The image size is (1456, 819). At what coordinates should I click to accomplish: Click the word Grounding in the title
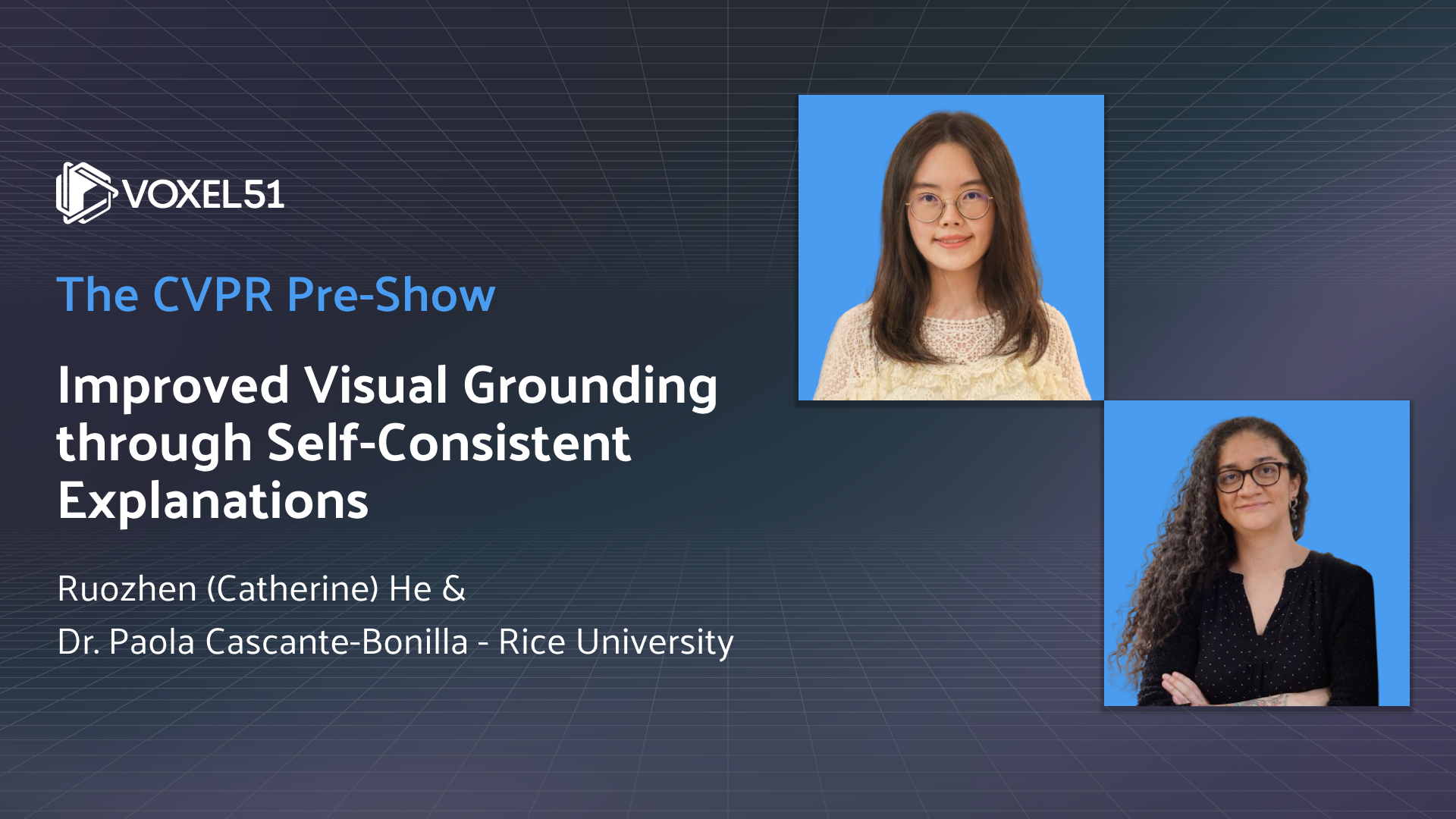click(590, 385)
